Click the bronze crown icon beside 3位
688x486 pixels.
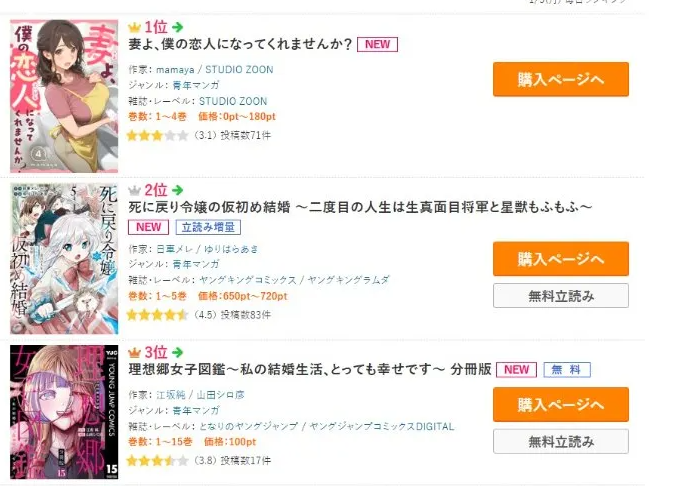pyautogui.click(x=134, y=352)
